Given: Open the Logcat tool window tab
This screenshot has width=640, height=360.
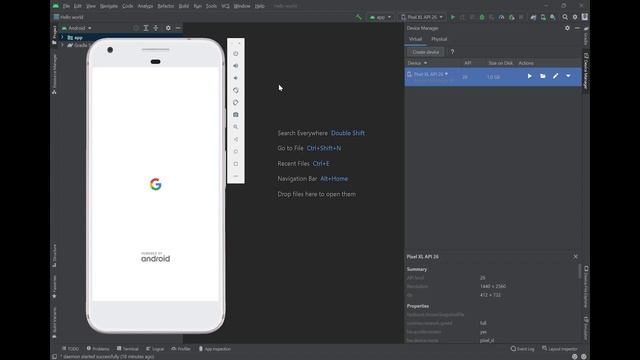Looking at the screenshot, I should pos(155,349).
